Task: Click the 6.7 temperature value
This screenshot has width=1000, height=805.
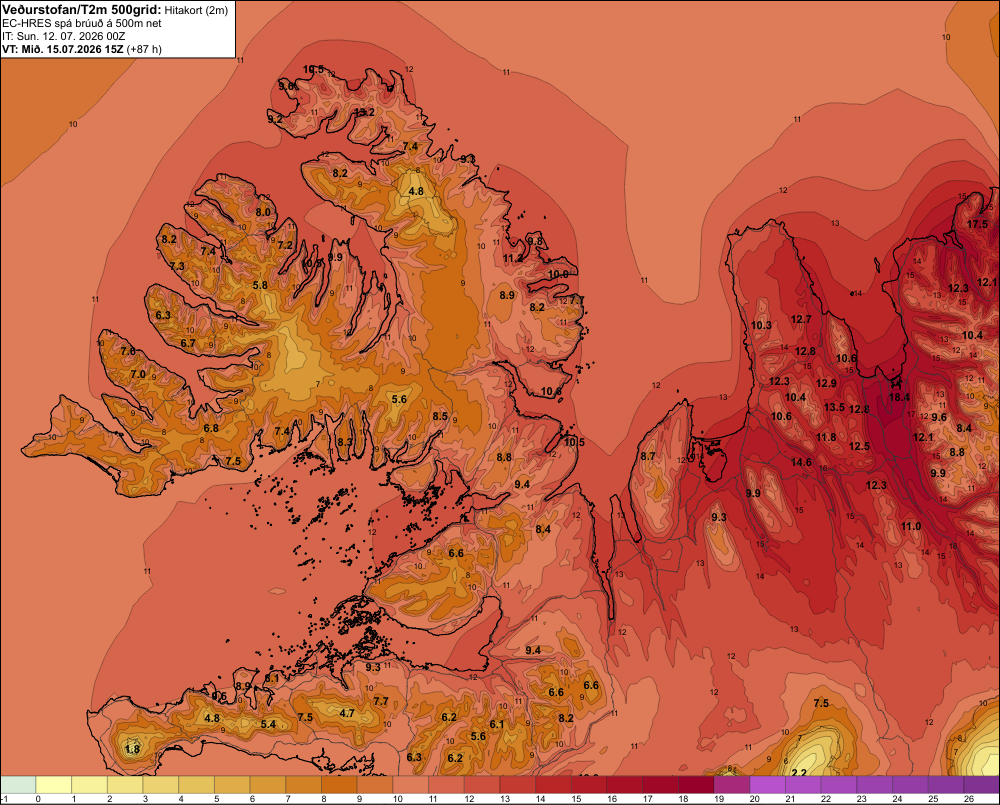Action: click(188, 343)
